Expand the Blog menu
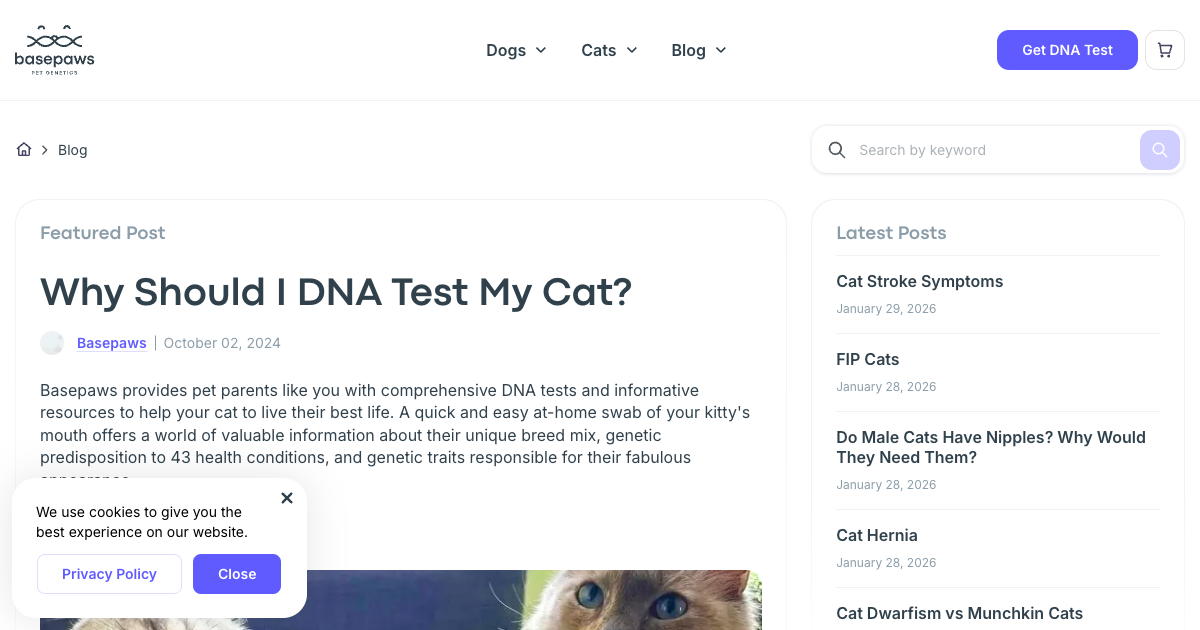1200x630 pixels. pos(699,50)
